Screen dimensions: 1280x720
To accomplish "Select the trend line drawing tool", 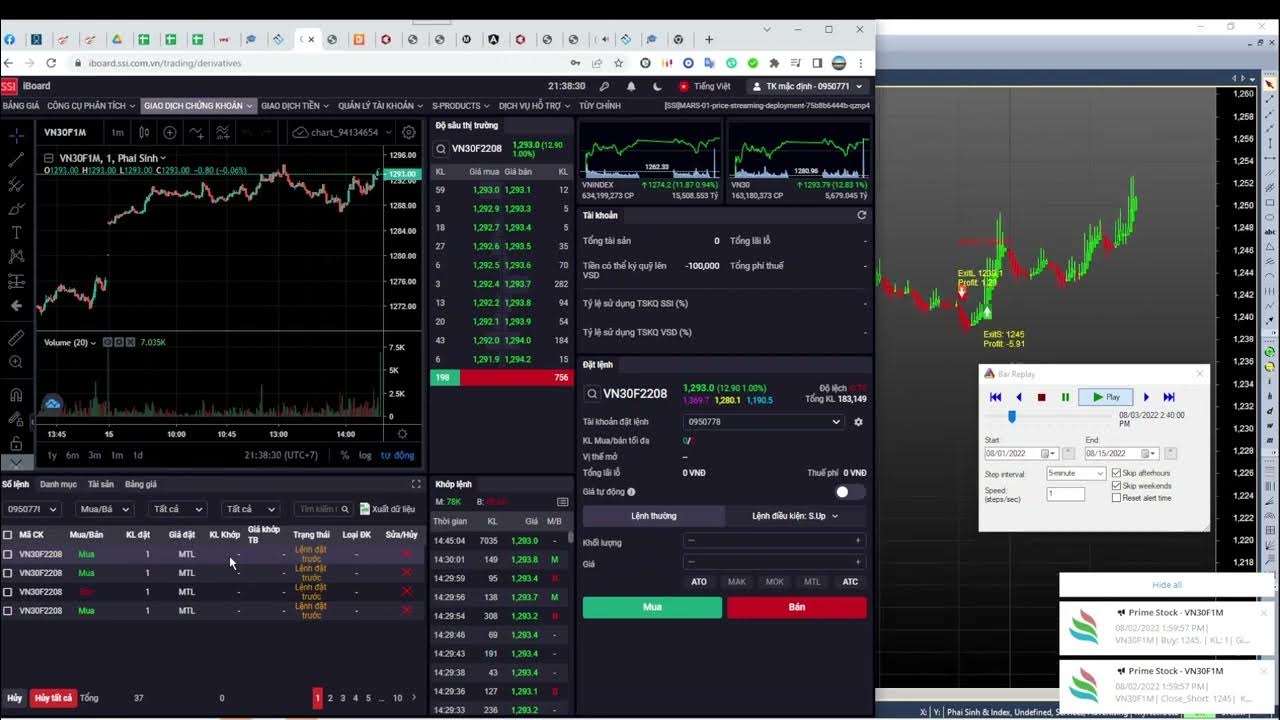I will 16,160.
